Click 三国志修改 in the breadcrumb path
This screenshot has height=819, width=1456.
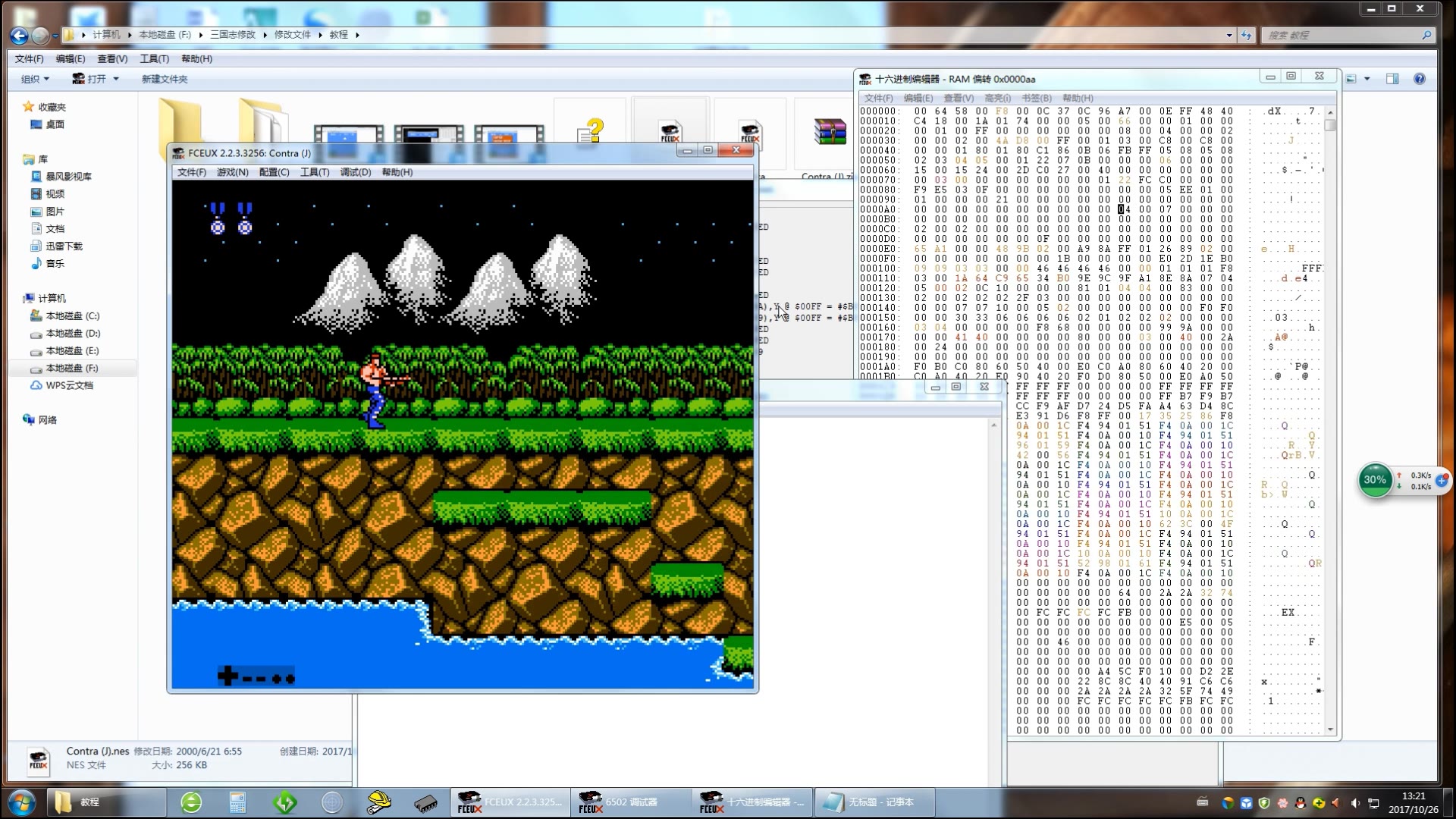(x=233, y=35)
